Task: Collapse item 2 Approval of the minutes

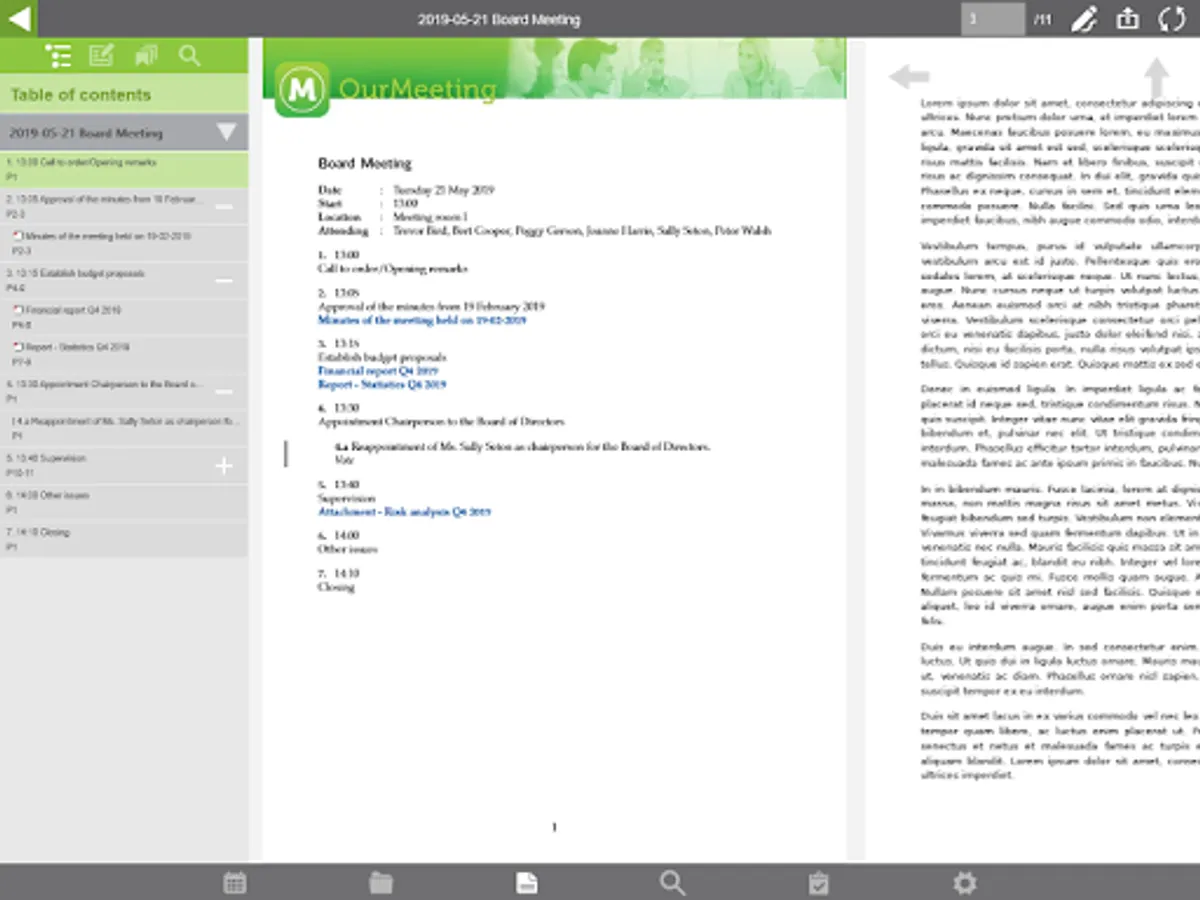Action: click(x=224, y=207)
